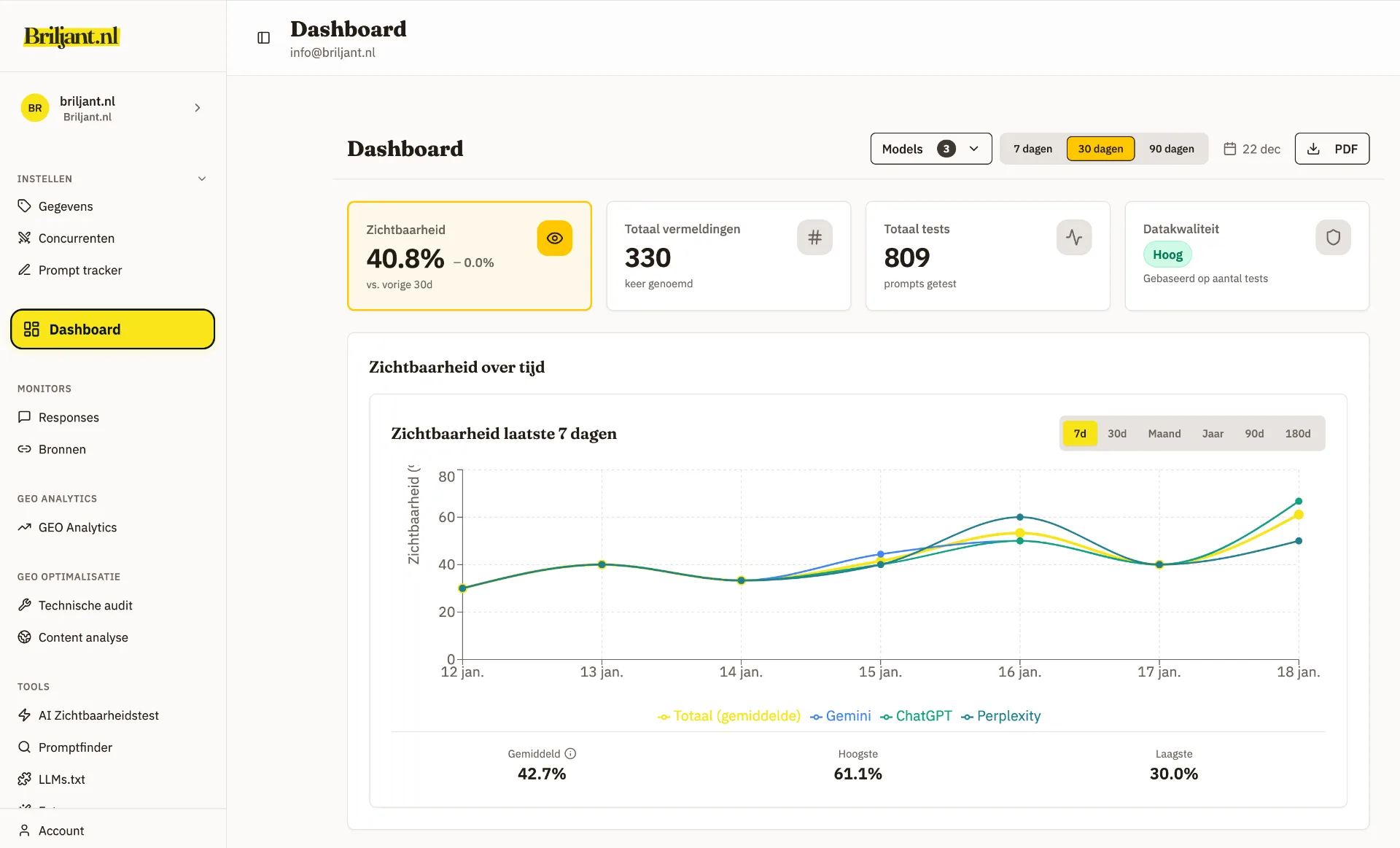Click the hashtag icon on Totaal vermeldingen

814,238
